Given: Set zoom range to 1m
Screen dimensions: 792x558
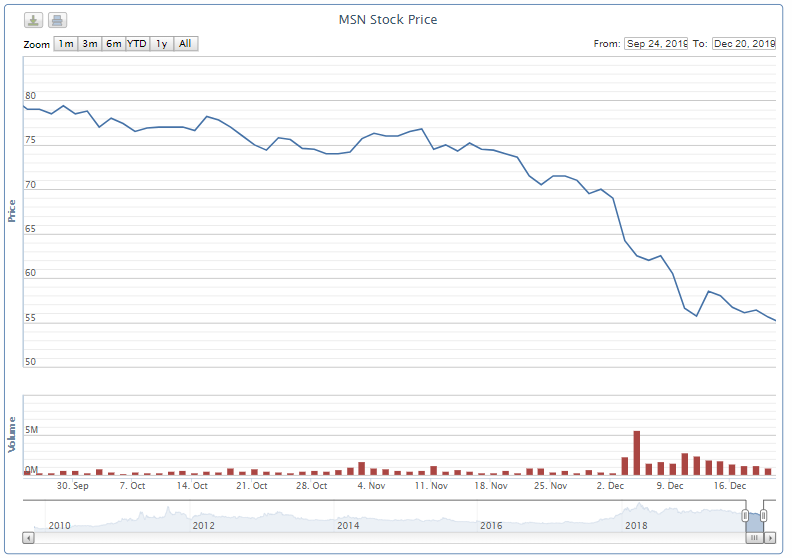Looking at the screenshot, I should [x=66, y=44].
